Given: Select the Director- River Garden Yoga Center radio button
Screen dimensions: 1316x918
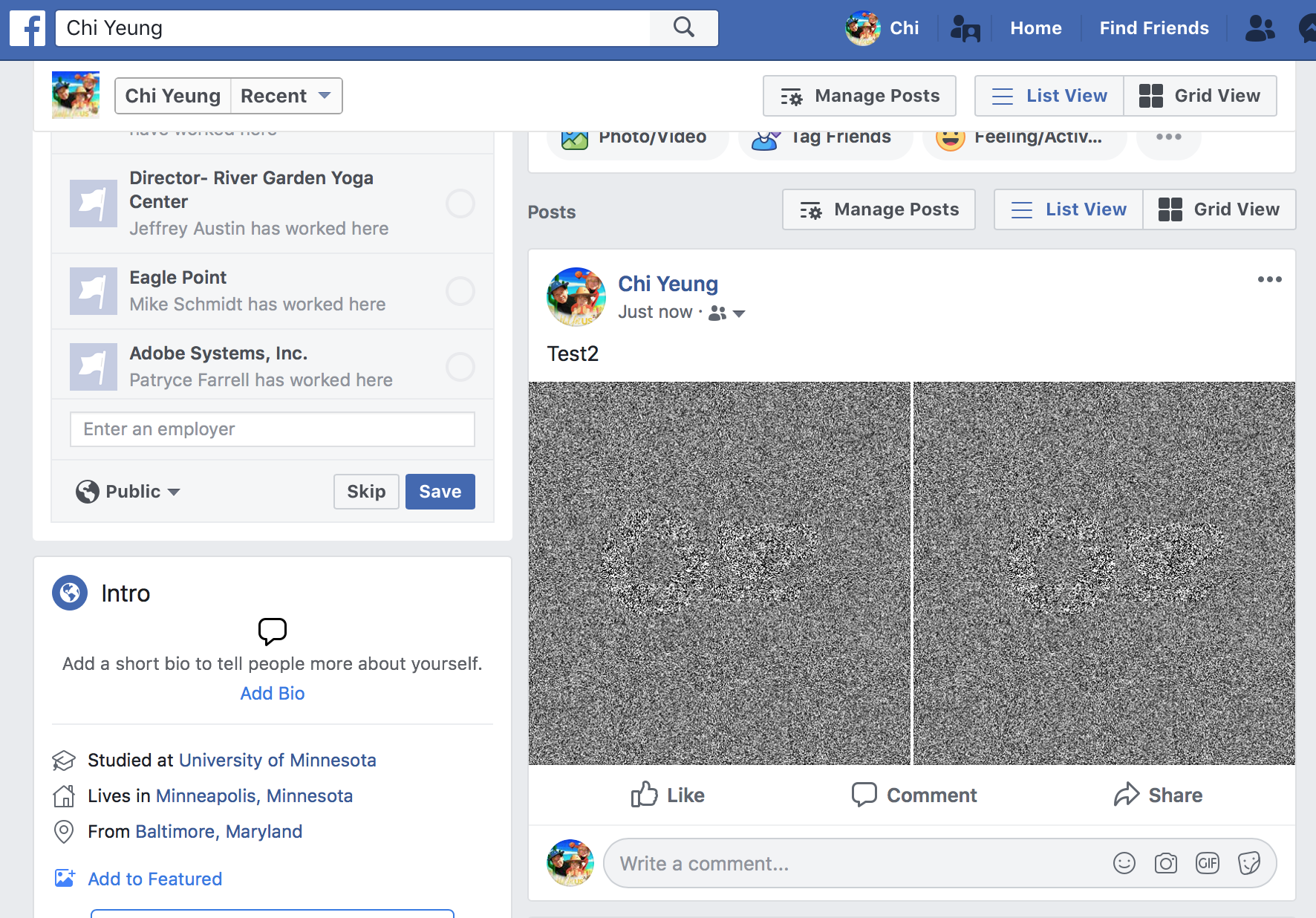Looking at the screenshot, I should [x=460, y=204].
